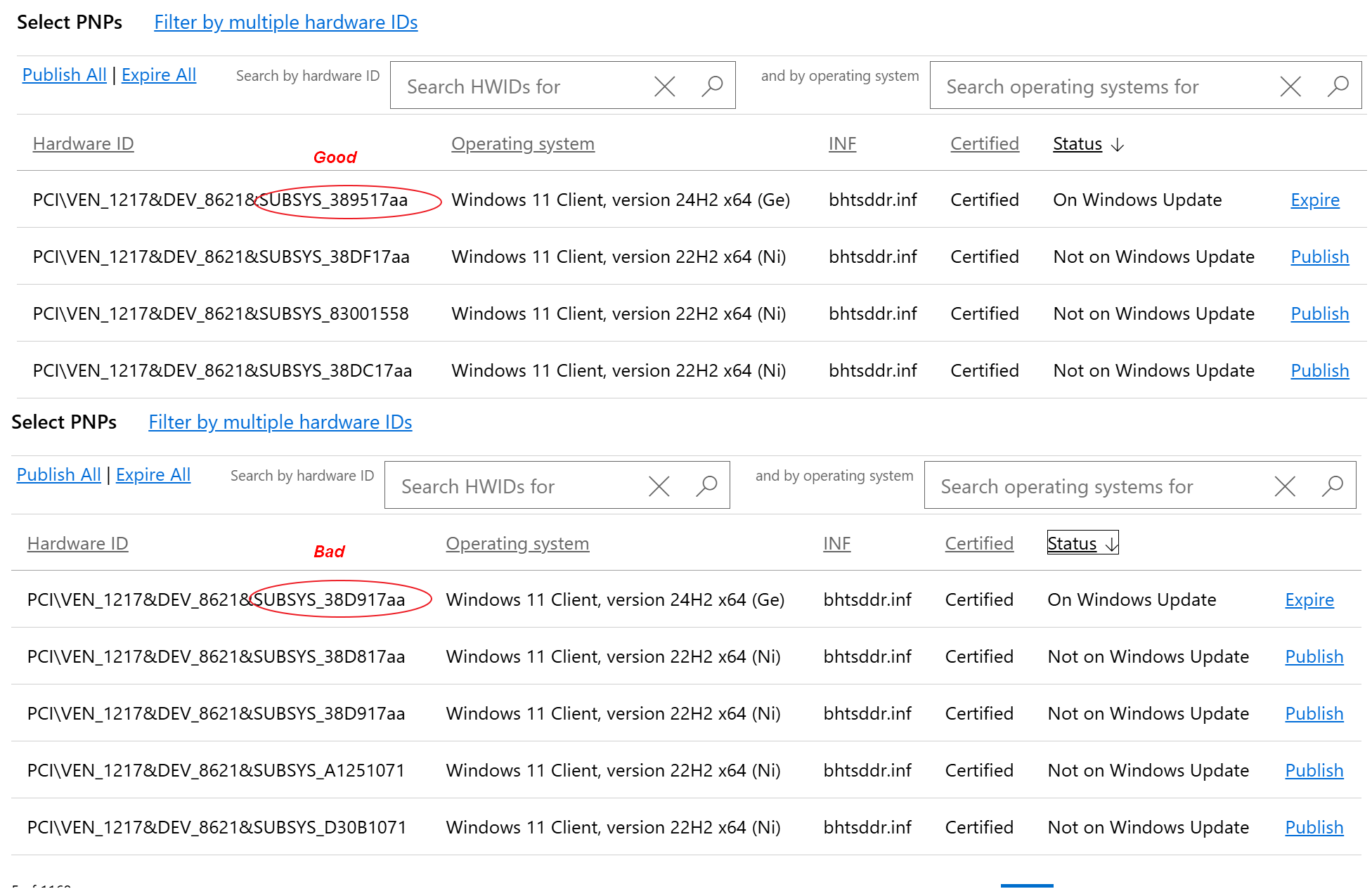
Task: Click bottom Expire All link
Action: (x=153, y=474)
